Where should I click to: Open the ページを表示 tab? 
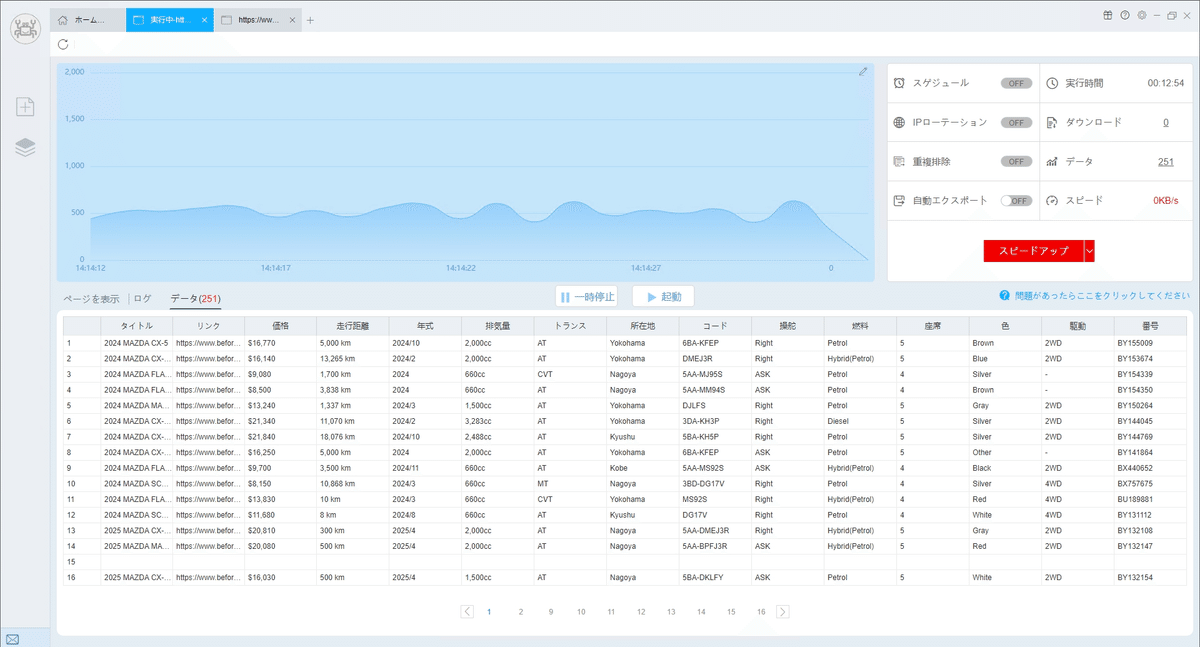pyautogui.click(x=91, y=298)
